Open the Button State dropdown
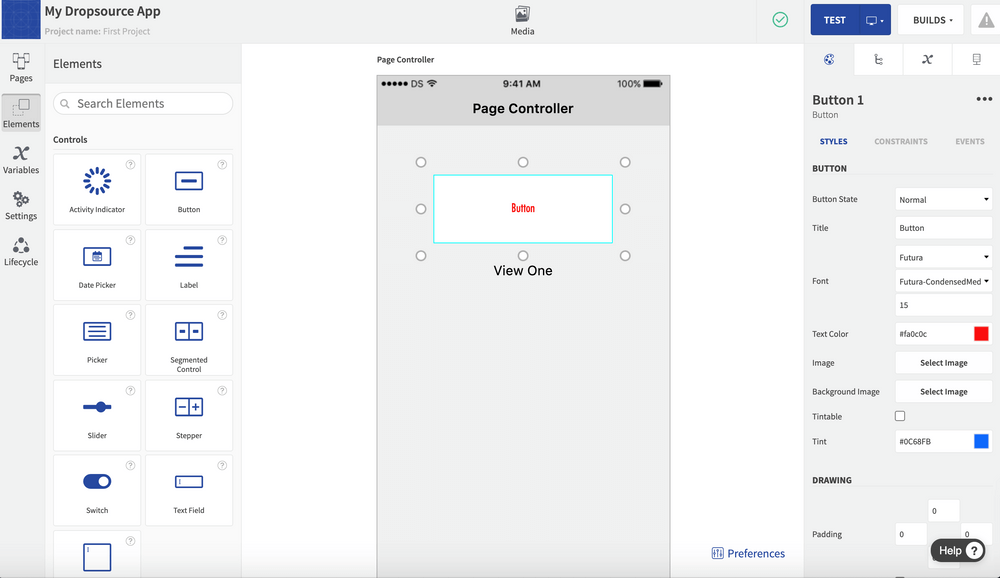1000x578 pixels. click(942, 199)
